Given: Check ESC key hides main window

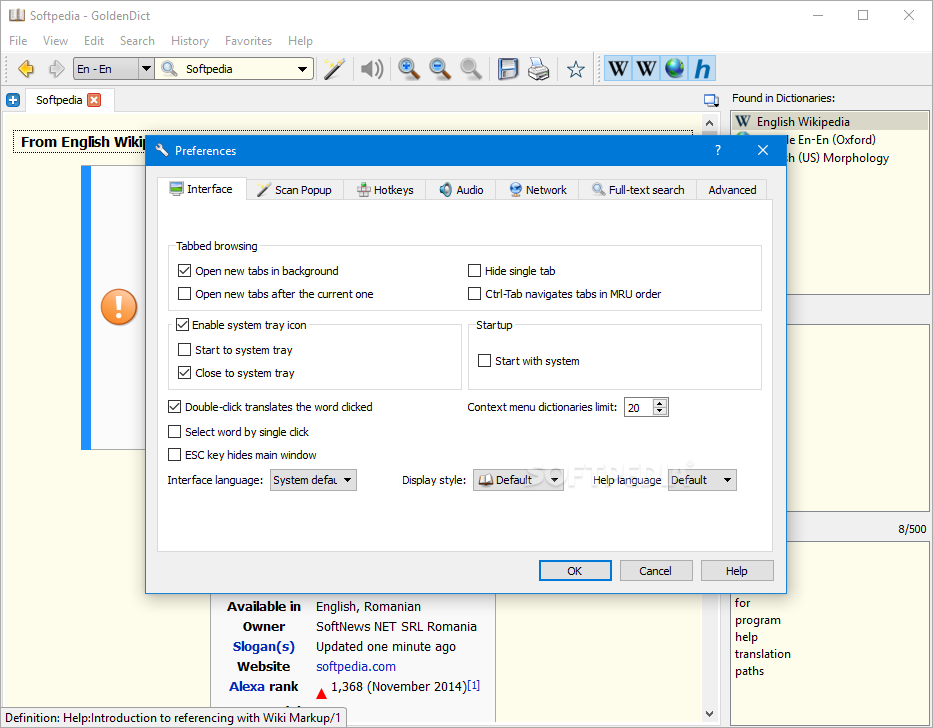Looking at the screenshot, I should 174,455.
